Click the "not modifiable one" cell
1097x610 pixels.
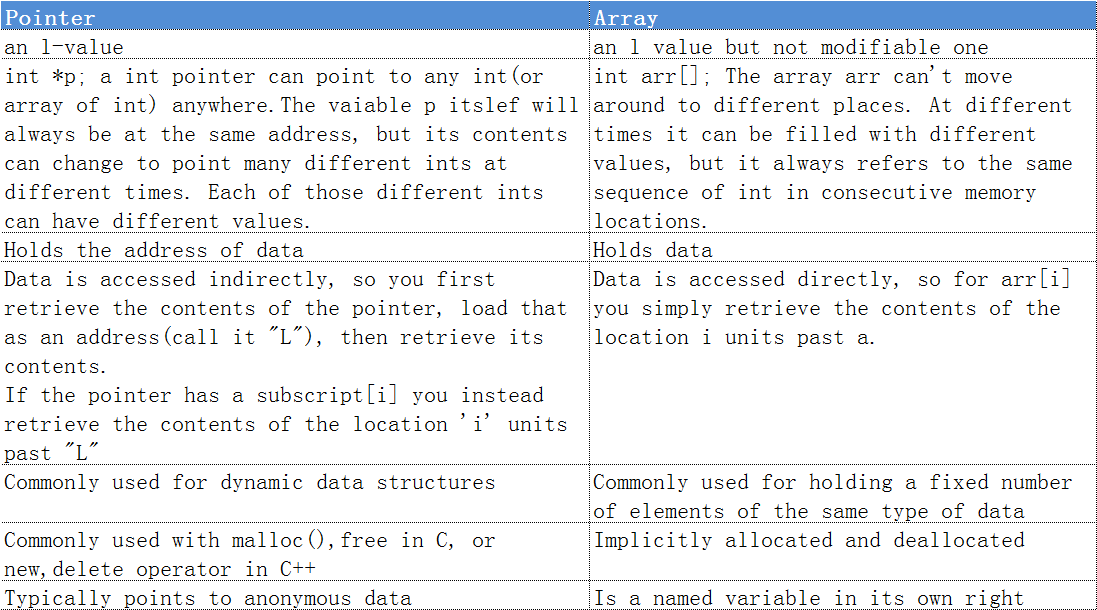[843, 47]
